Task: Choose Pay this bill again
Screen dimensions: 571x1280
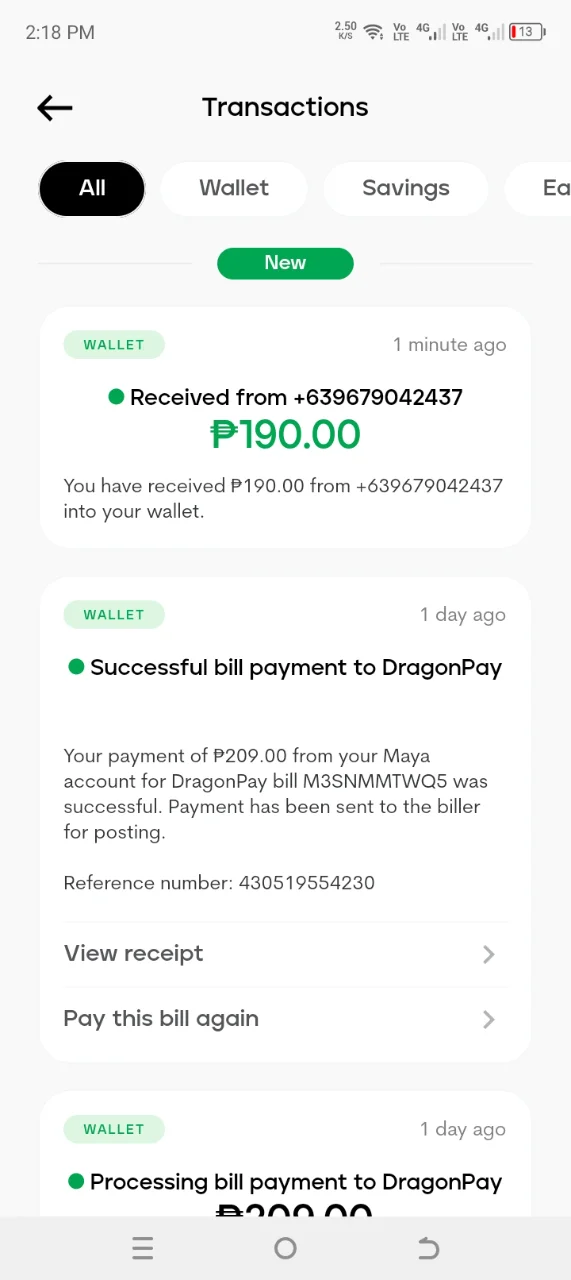Action: (285, 1019)
